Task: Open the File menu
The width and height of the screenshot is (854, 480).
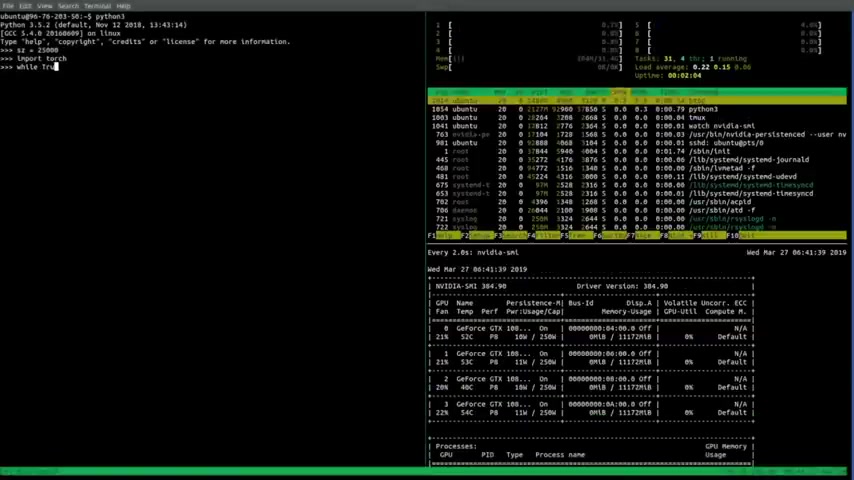Action: click(8, 6)
